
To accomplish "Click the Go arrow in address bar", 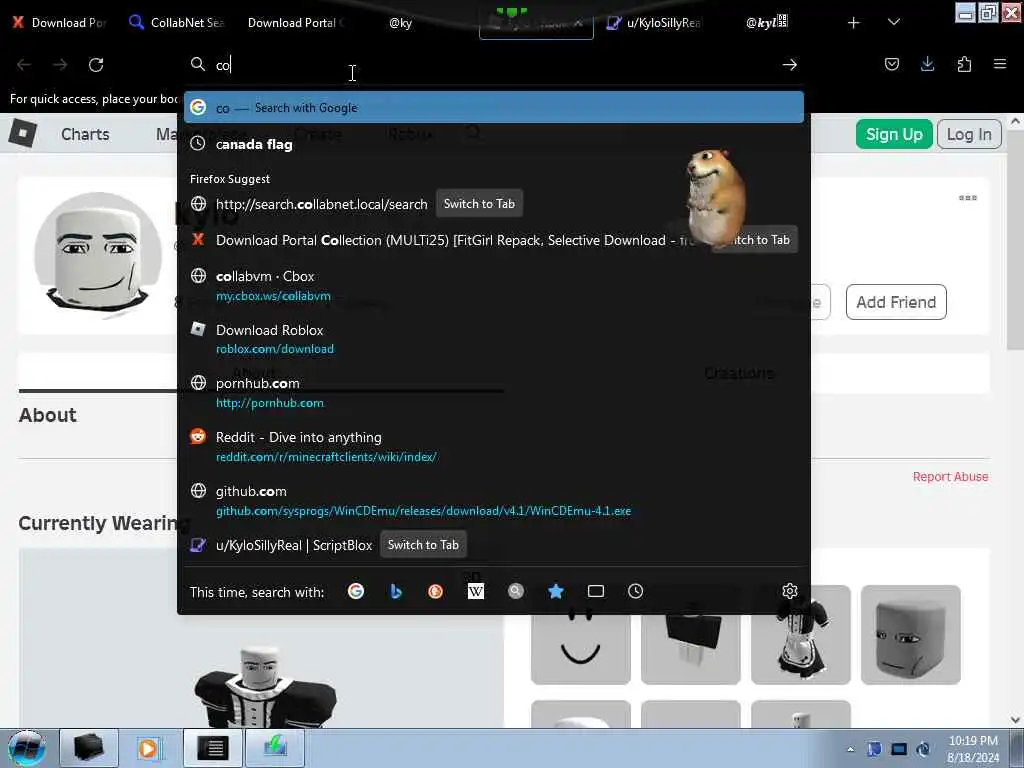I will point(790,65).
